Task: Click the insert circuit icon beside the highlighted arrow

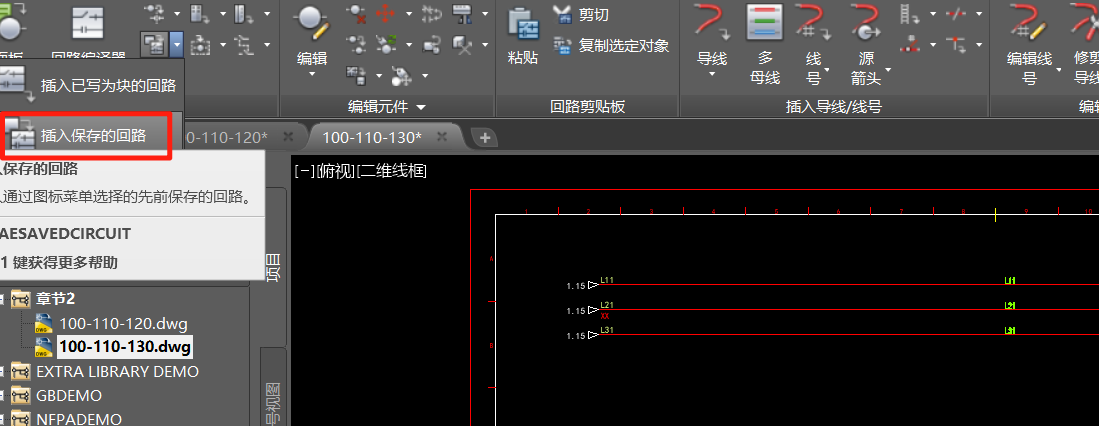Action: (153, 45)
